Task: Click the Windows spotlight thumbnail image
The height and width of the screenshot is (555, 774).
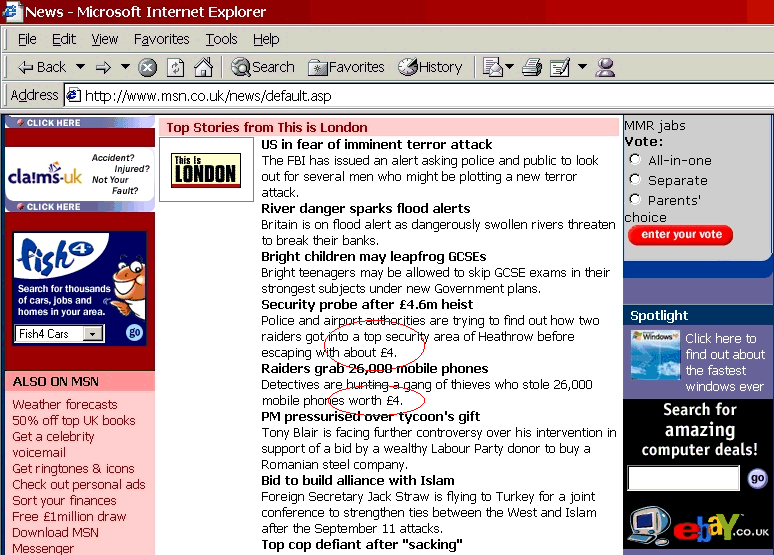Action: (x=655, y=355)
